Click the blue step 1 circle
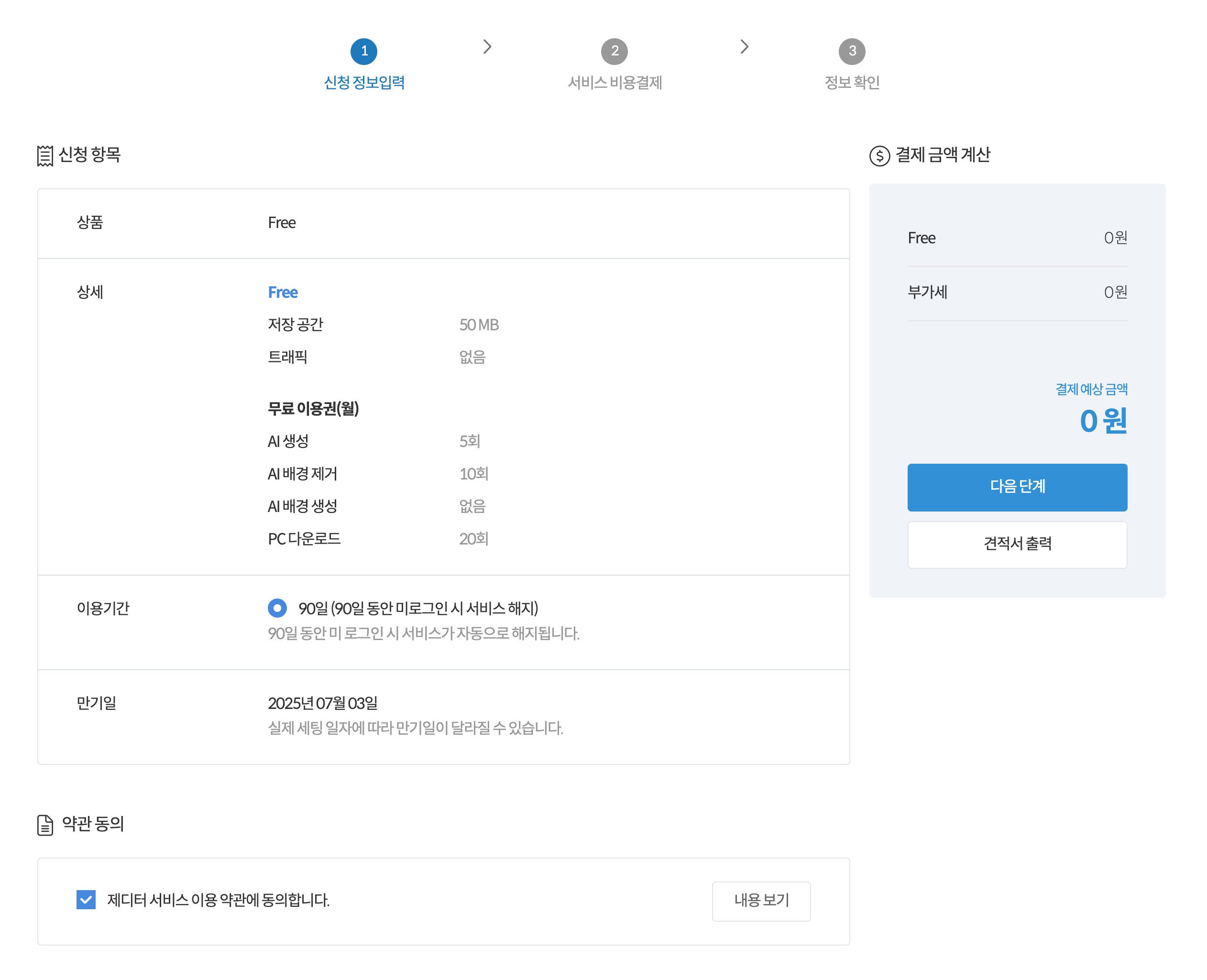This screenshot has height=980, width=1207. [x=364, y=51]
